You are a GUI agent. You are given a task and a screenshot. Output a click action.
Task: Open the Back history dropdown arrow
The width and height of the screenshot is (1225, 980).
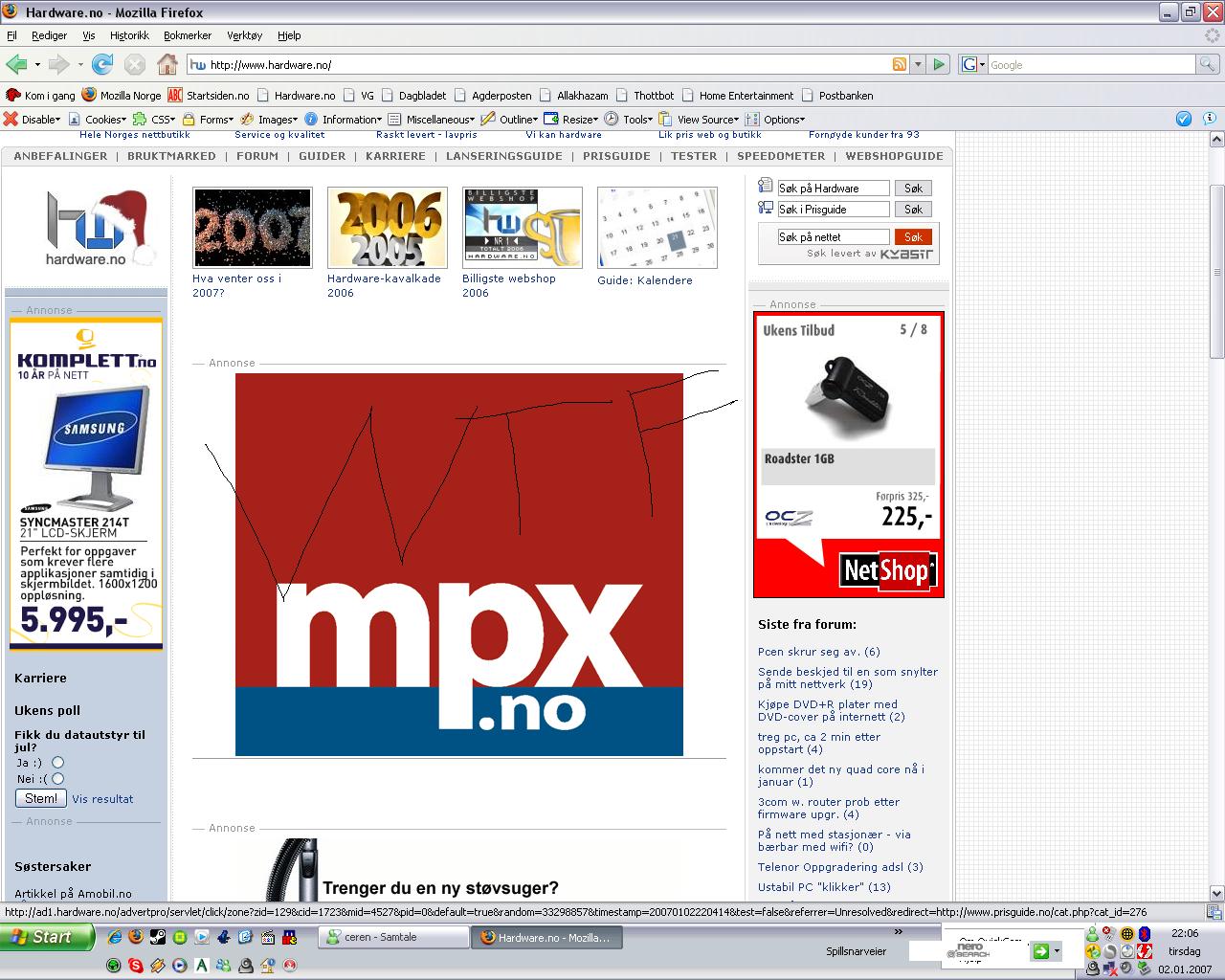point(37,64)
